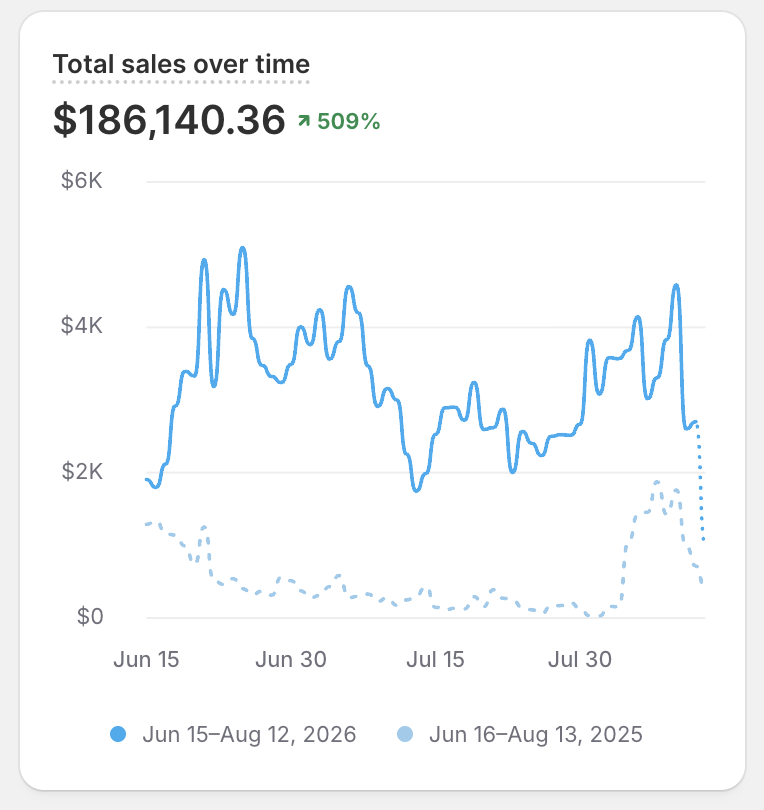Click the dotted projected drop ending the 2026 line
This screenshot has height=810, width=764.
click(700, 480)
